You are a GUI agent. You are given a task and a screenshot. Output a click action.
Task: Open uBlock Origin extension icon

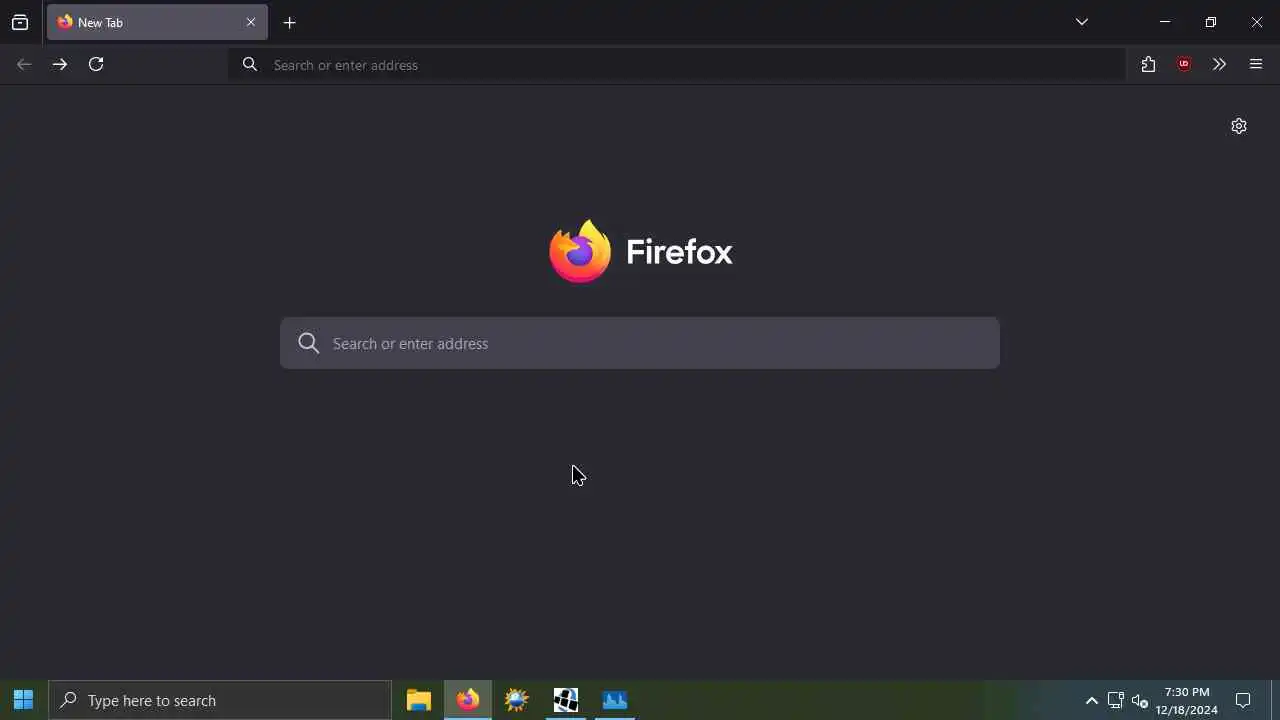click(x=1184, y=64)
